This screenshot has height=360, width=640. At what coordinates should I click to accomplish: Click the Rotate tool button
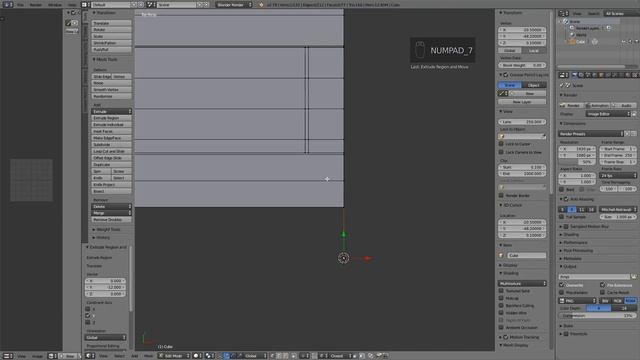pyautogui.click(x=111, y=30)
